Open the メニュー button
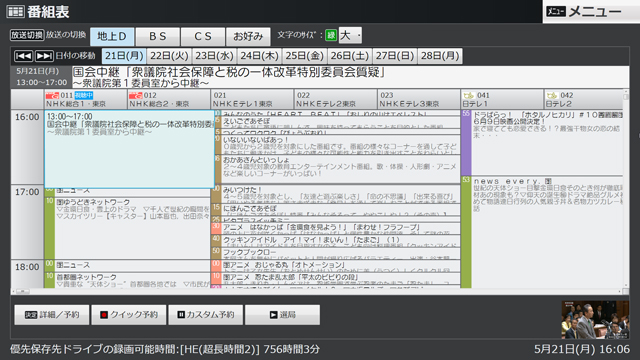This screenshot has height=360, width=640. pyautogui.click(x=591, y=12)
